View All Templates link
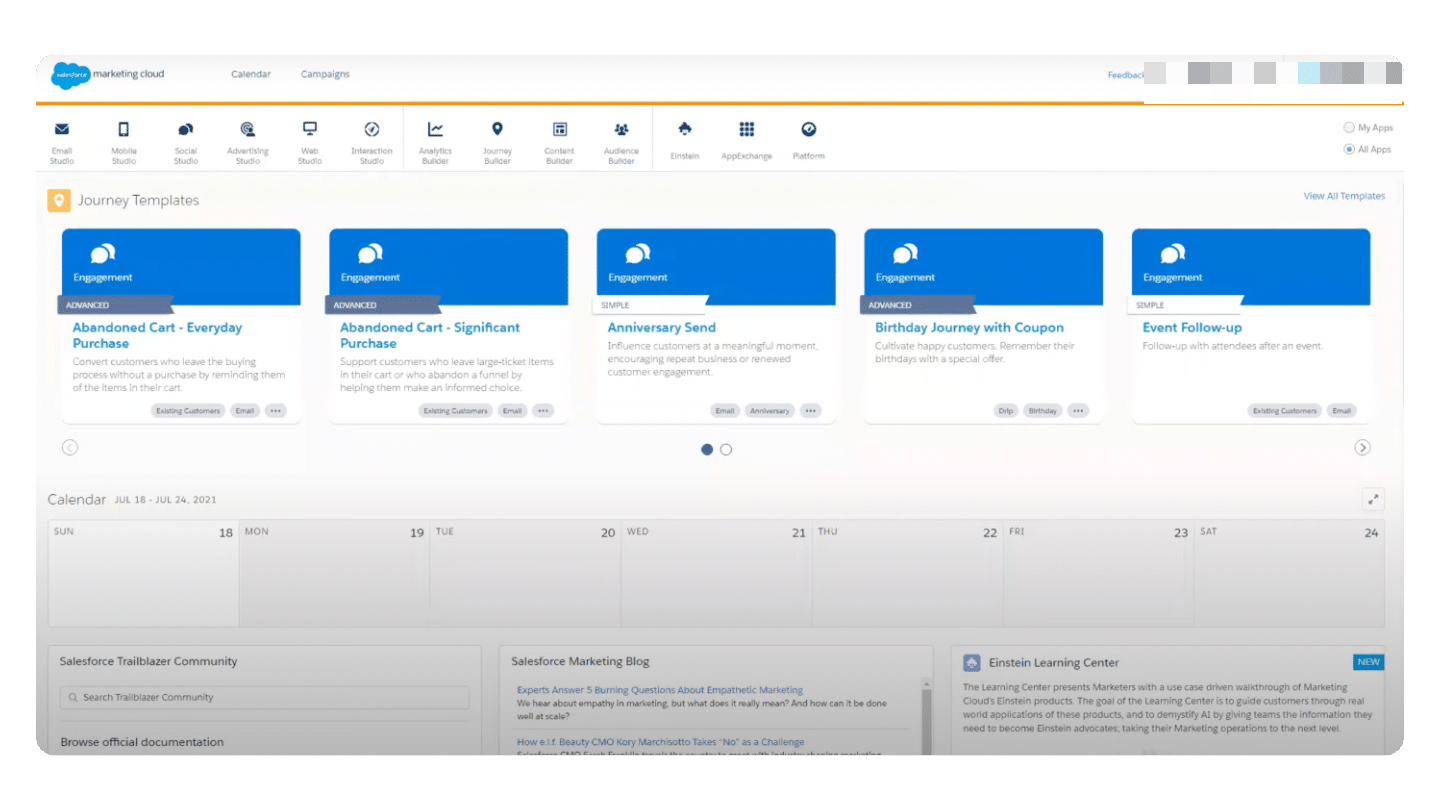 1344,196
